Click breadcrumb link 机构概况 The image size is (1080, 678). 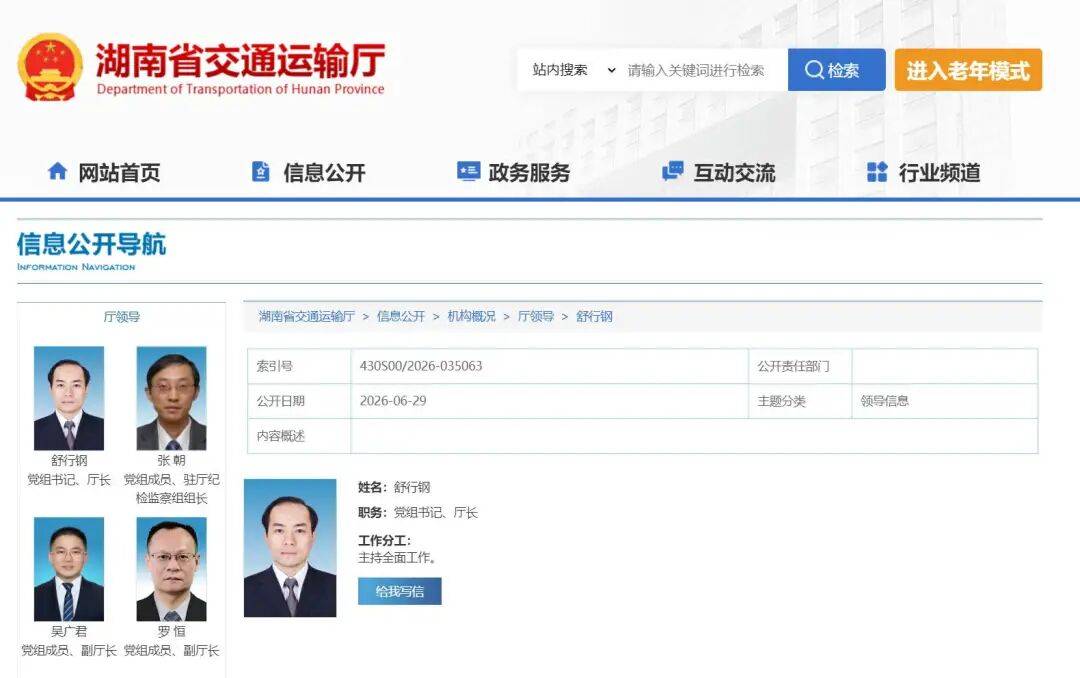click(x=471, y=316)
